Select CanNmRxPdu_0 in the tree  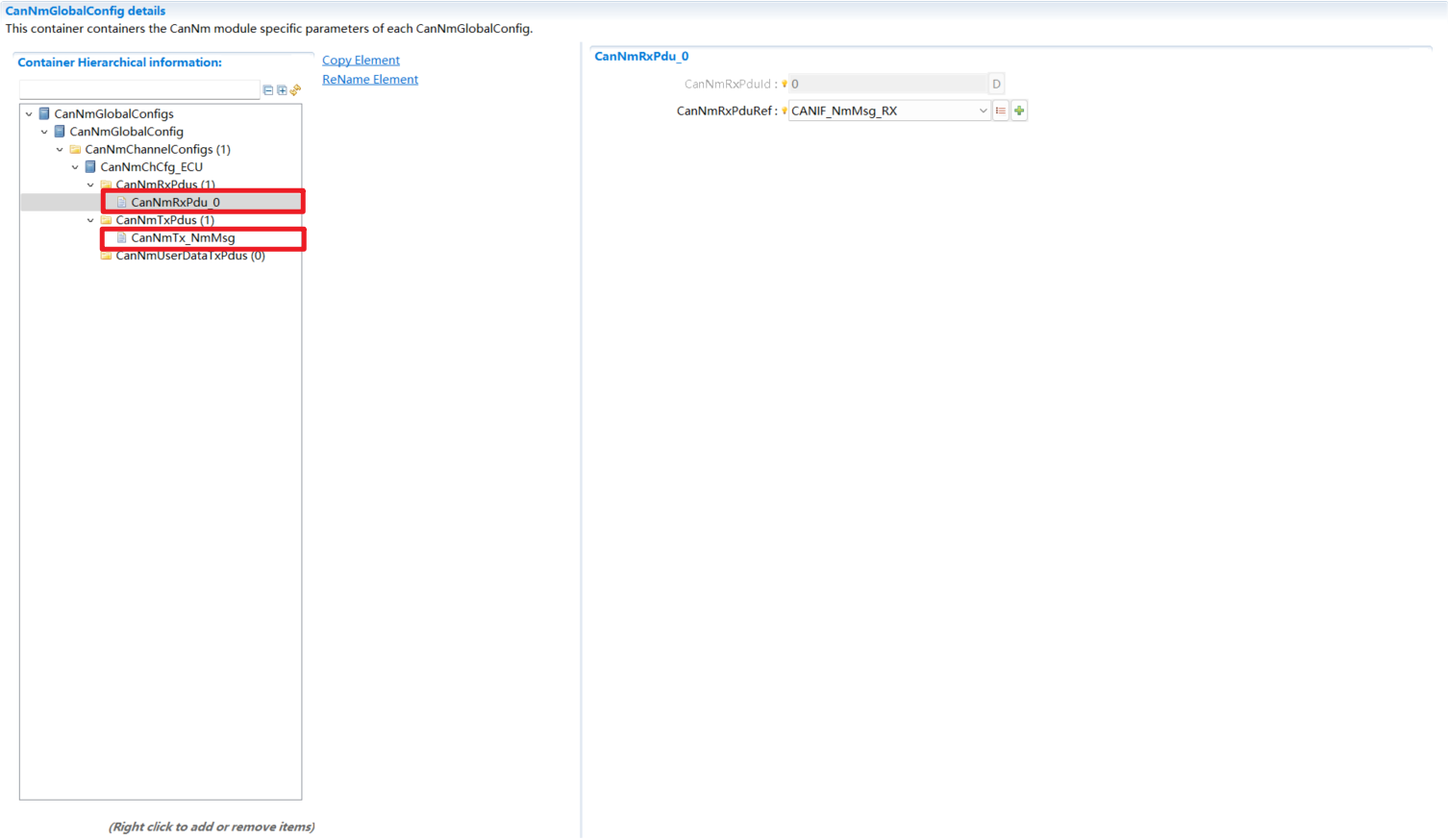(x=173, y=202)
